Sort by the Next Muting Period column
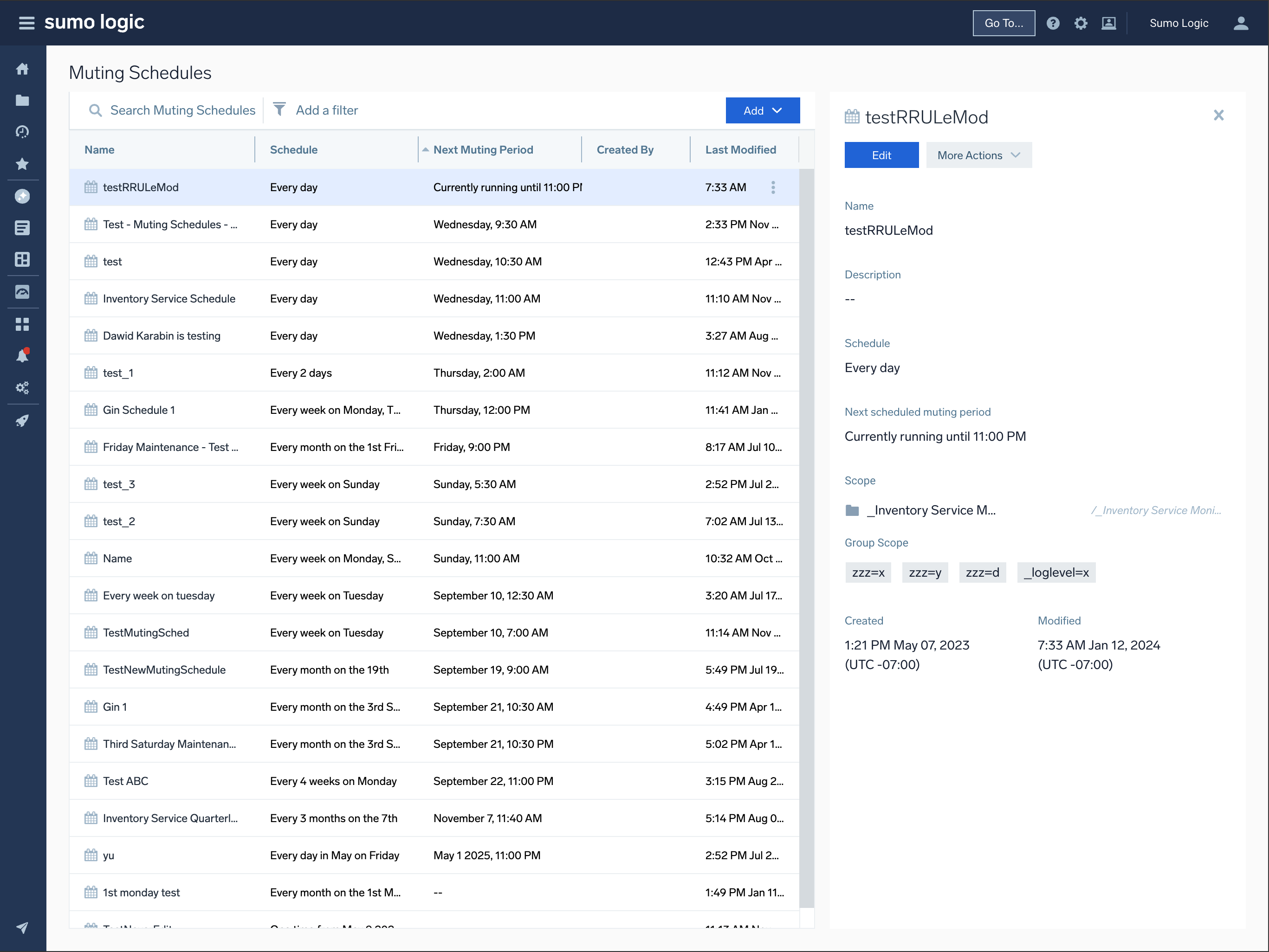The height and width of the screenshot is (952, 1269). (483, 149)
